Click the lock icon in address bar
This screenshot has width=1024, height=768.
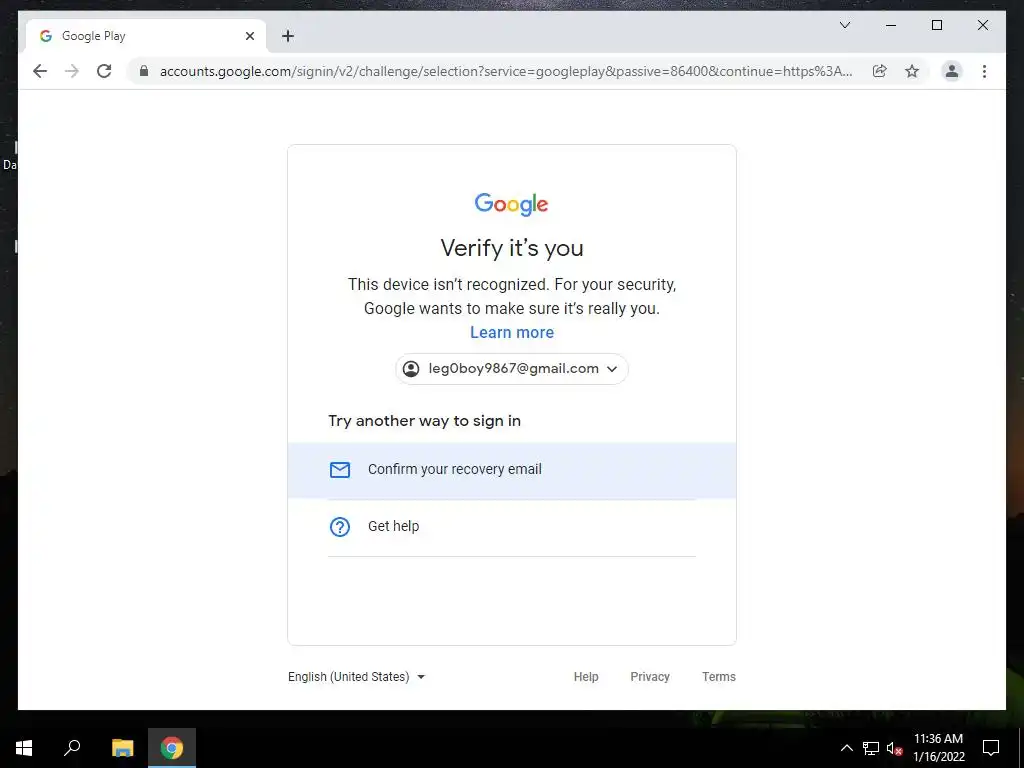click(x=144, y=71)
